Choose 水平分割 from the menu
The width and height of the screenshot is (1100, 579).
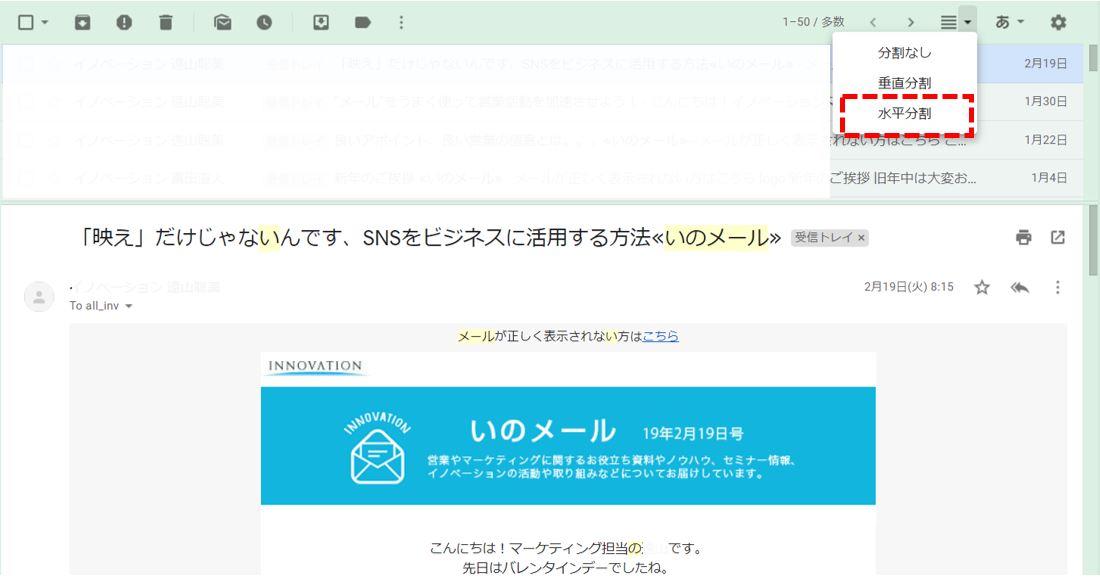(904, 114)
